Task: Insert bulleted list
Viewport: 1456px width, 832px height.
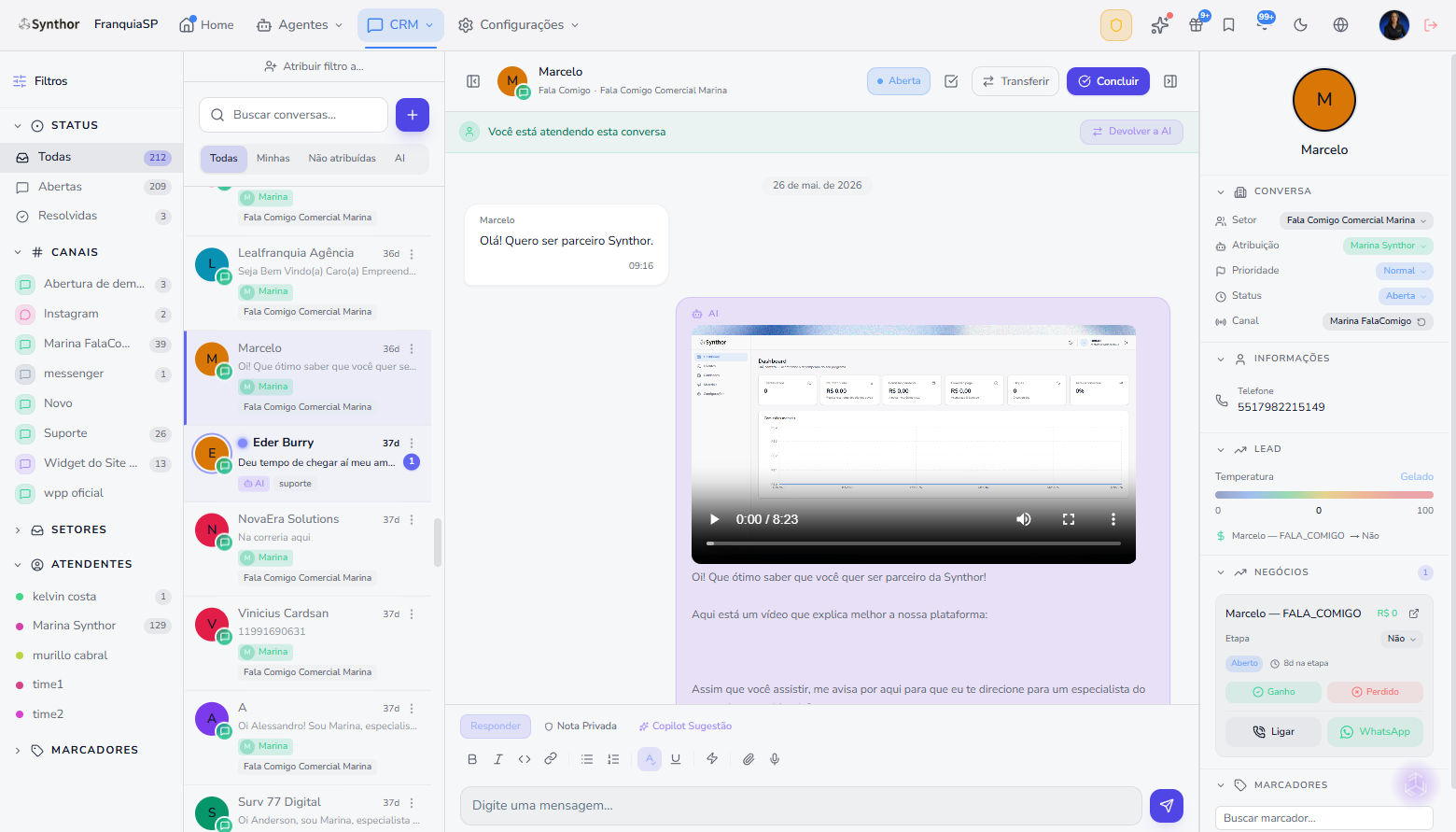Action: [x=587, y=759]
